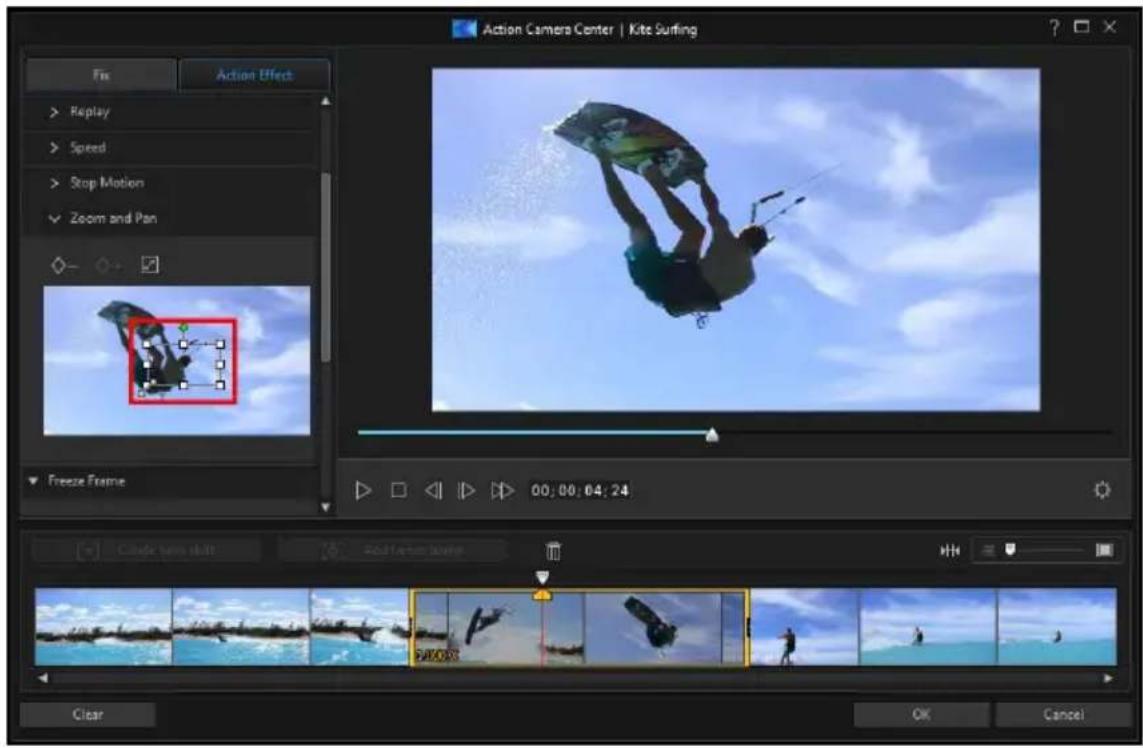Switch to the Action Effect tab
The width and height of the screenshot is (1143, 748).
[x=254, y=75]
